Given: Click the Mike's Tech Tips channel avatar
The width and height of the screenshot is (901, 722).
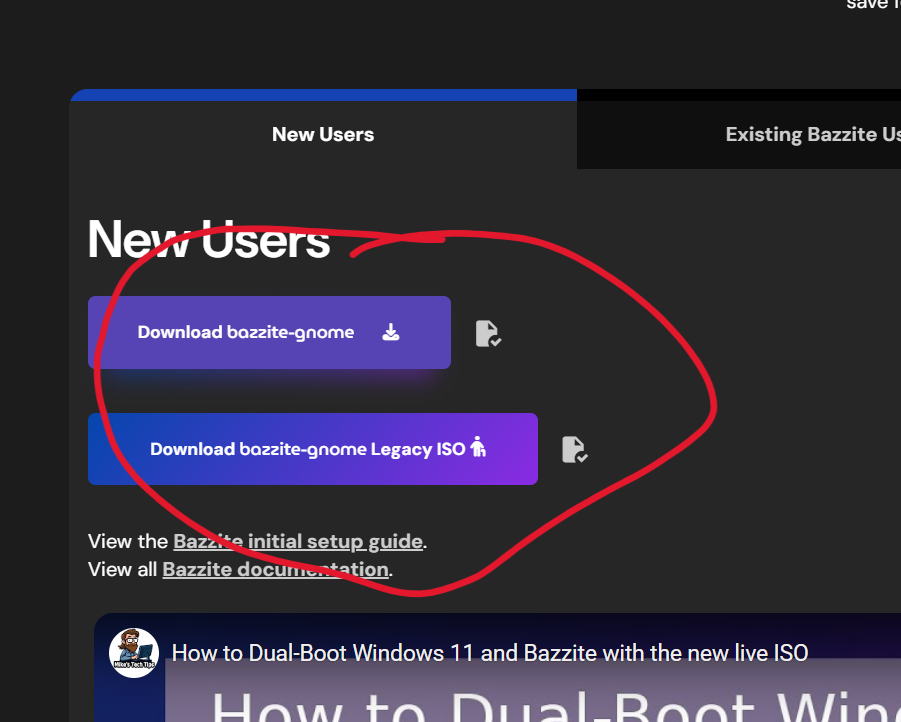Looking at the screenshot, I should (134, 653).
